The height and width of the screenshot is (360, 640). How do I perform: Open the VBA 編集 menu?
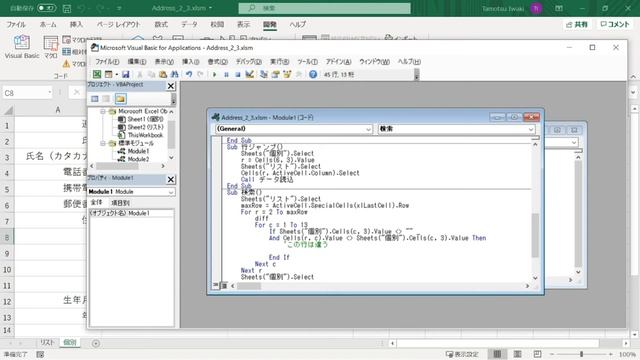tap(137, 62)
